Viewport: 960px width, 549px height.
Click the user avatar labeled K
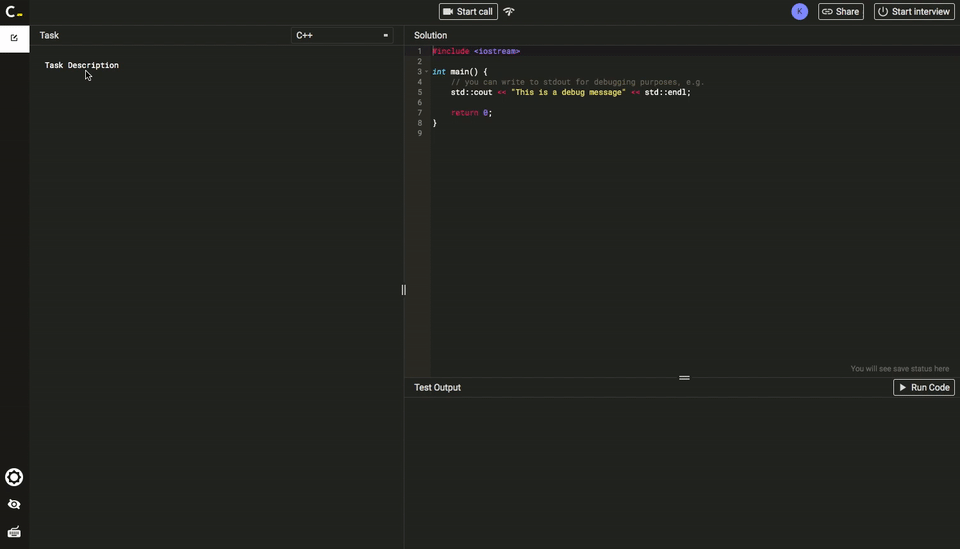coord(799,12)
